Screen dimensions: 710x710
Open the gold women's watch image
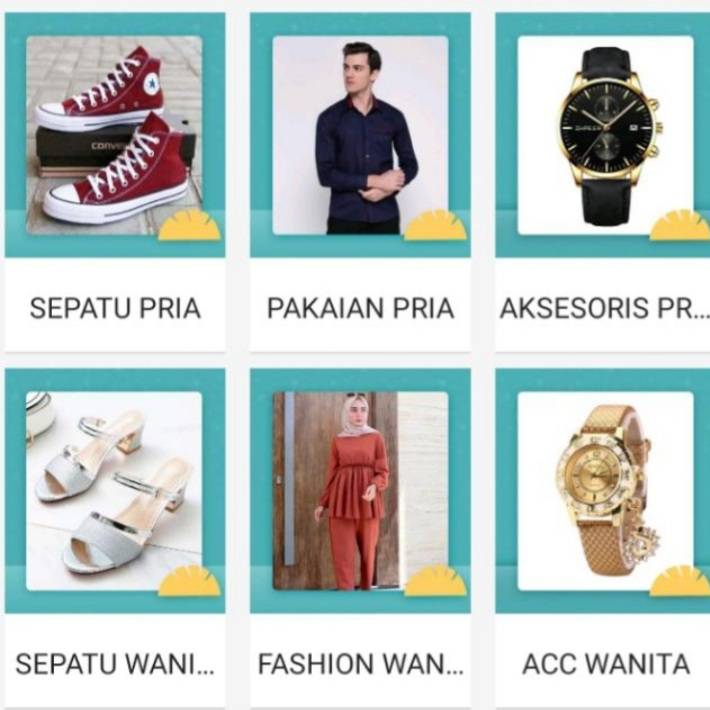pyautogui.click(x=606, y=491)
